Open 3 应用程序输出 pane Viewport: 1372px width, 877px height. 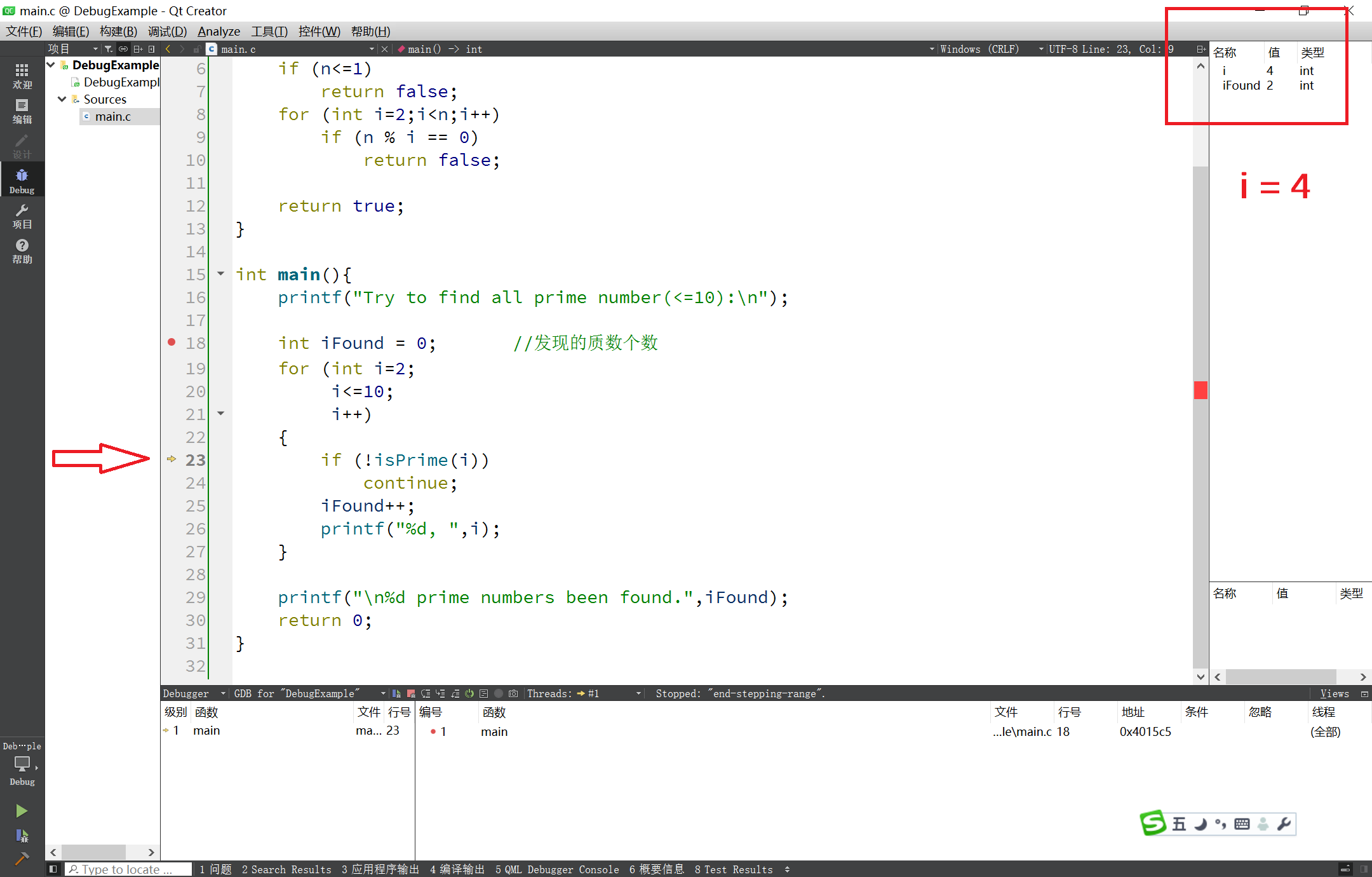tap(380, 869)
